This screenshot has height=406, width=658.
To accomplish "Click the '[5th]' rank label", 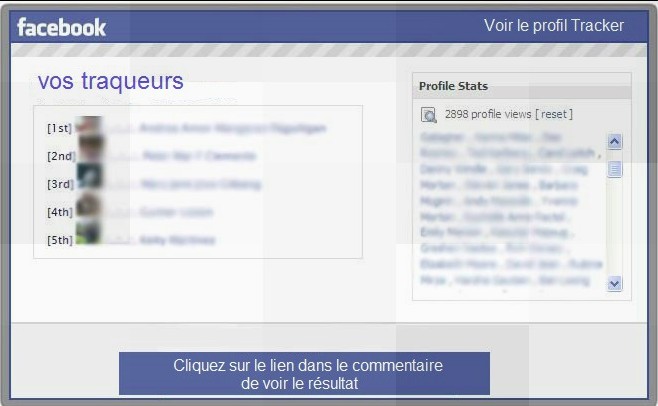I will pos(60,240).
